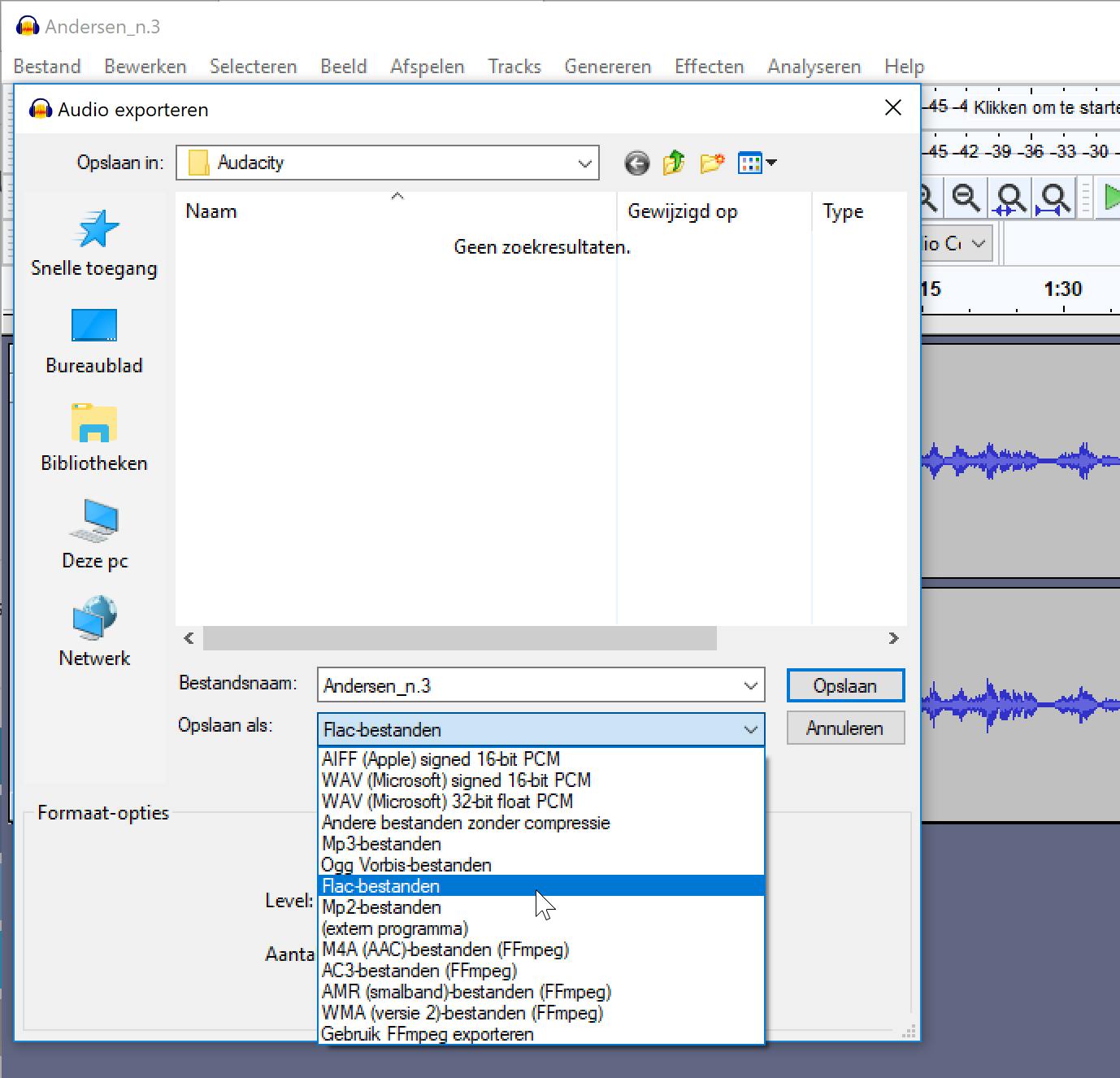Click the Annuleren button

pyautogui.click(x=844, y=728)
